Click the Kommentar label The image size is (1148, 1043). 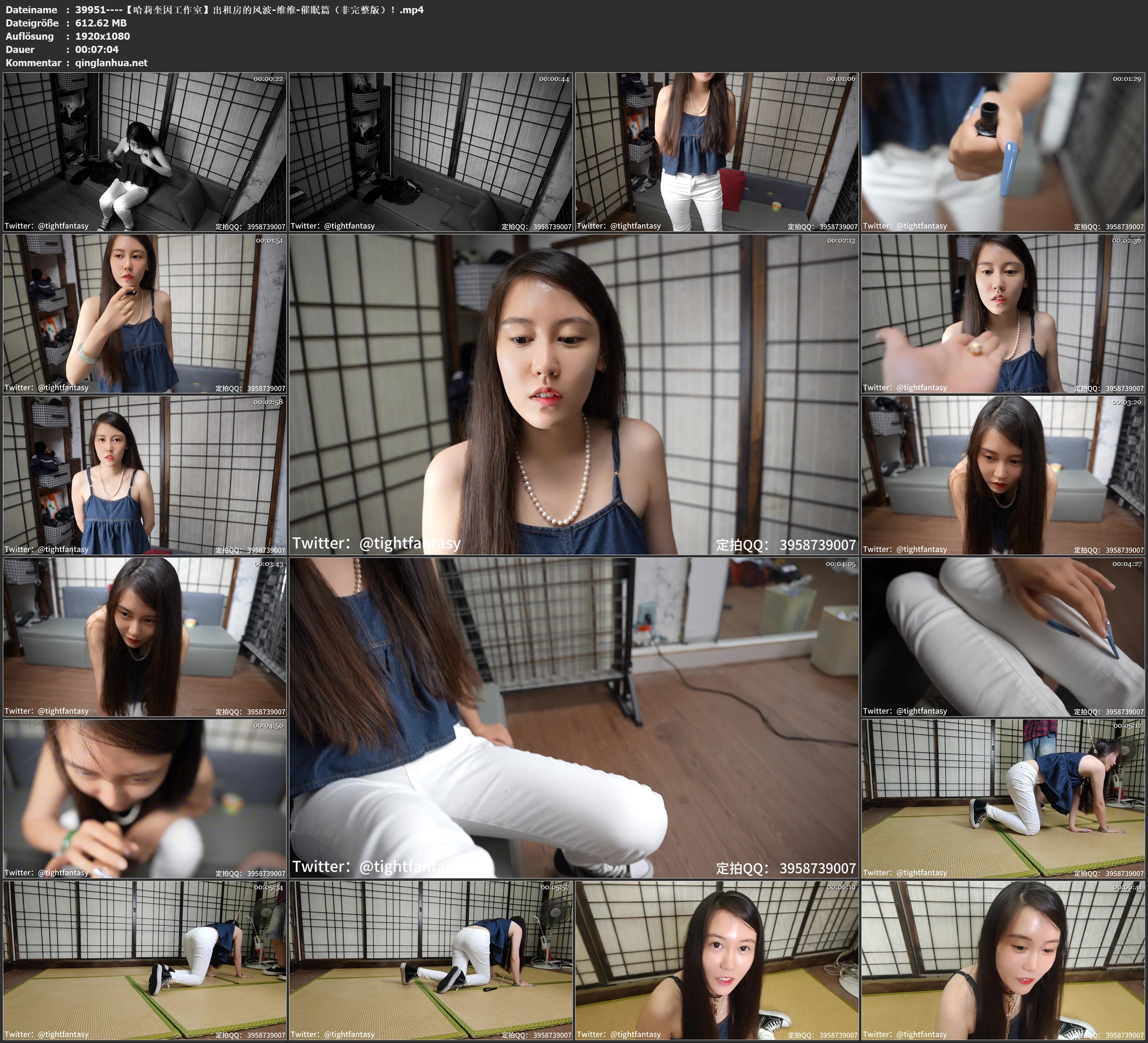coord(33,62)
